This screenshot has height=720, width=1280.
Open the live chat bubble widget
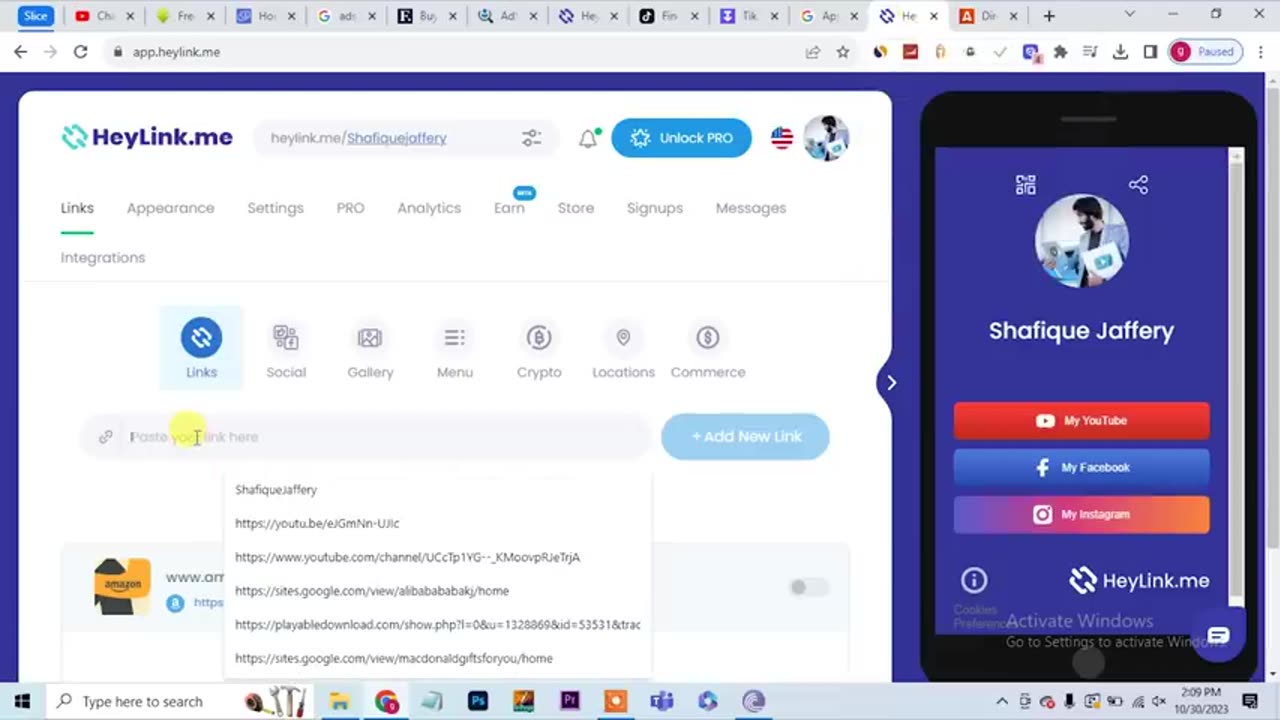tap(1218, 636)
